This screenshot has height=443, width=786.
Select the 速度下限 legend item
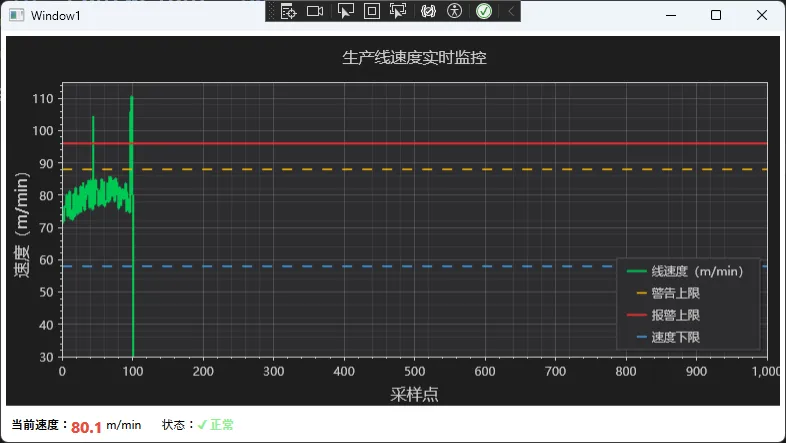click(x=675, y=337)
